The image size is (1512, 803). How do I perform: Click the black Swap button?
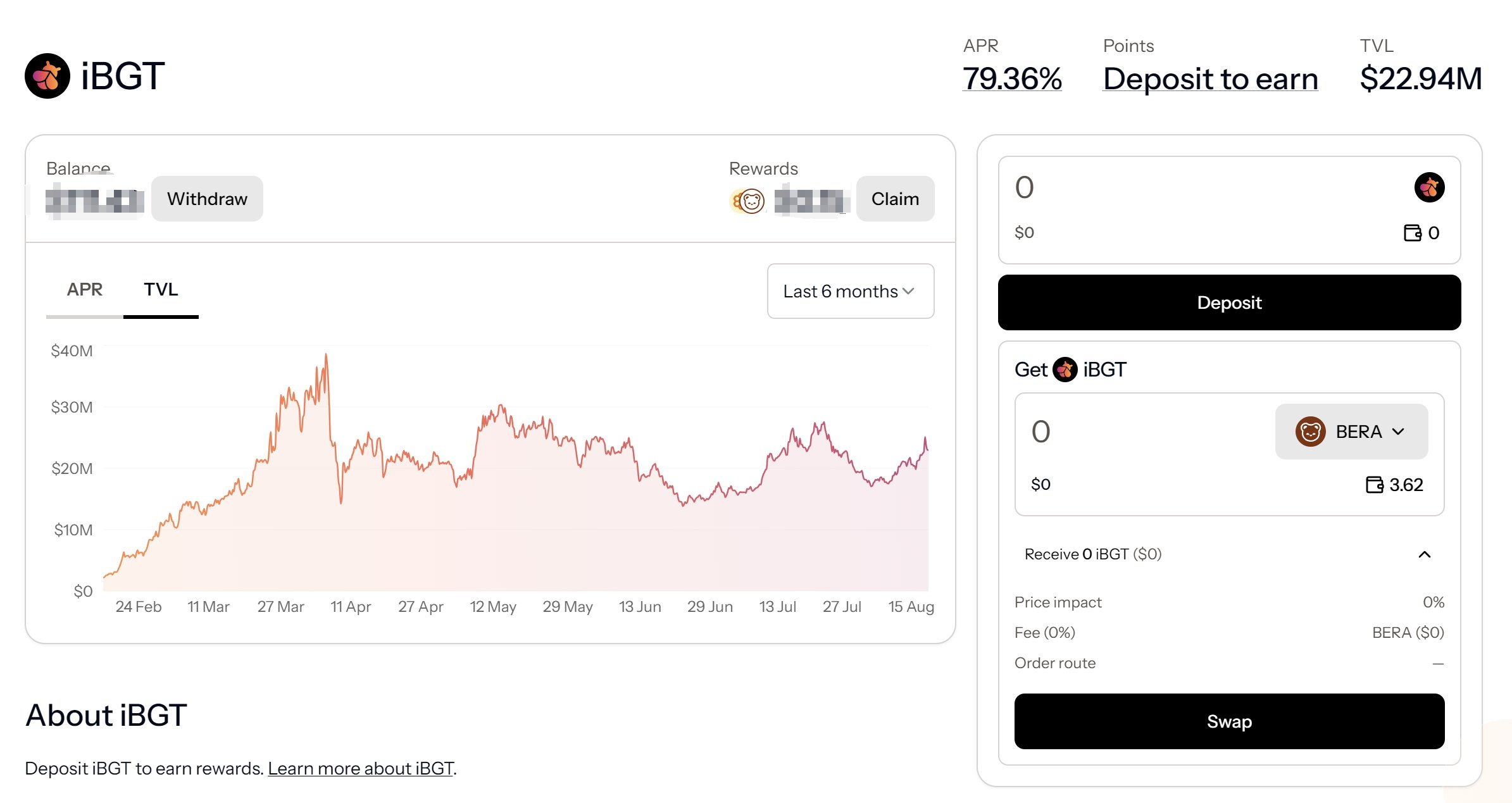tap(1229, 721)
